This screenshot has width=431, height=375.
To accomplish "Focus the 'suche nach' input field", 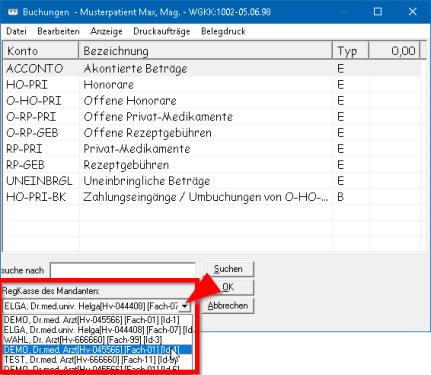I will (x=123, y=270).
